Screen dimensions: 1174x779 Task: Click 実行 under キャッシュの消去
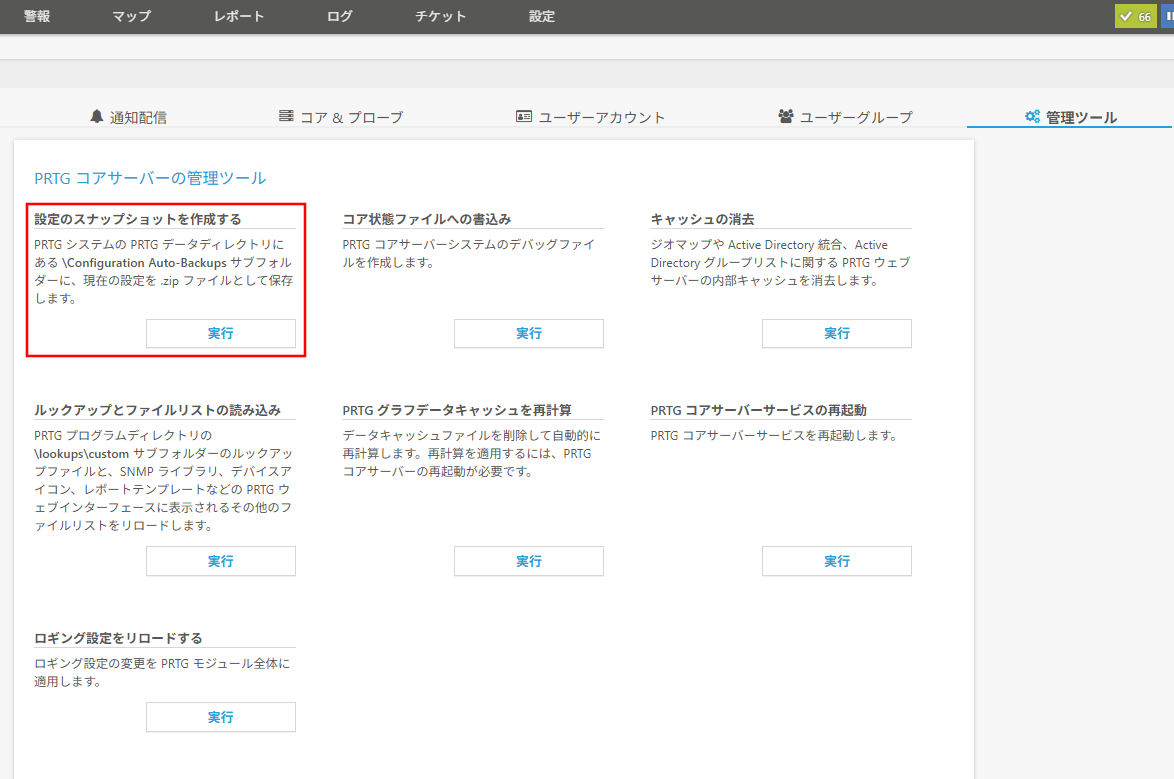[x=837, y=333]
